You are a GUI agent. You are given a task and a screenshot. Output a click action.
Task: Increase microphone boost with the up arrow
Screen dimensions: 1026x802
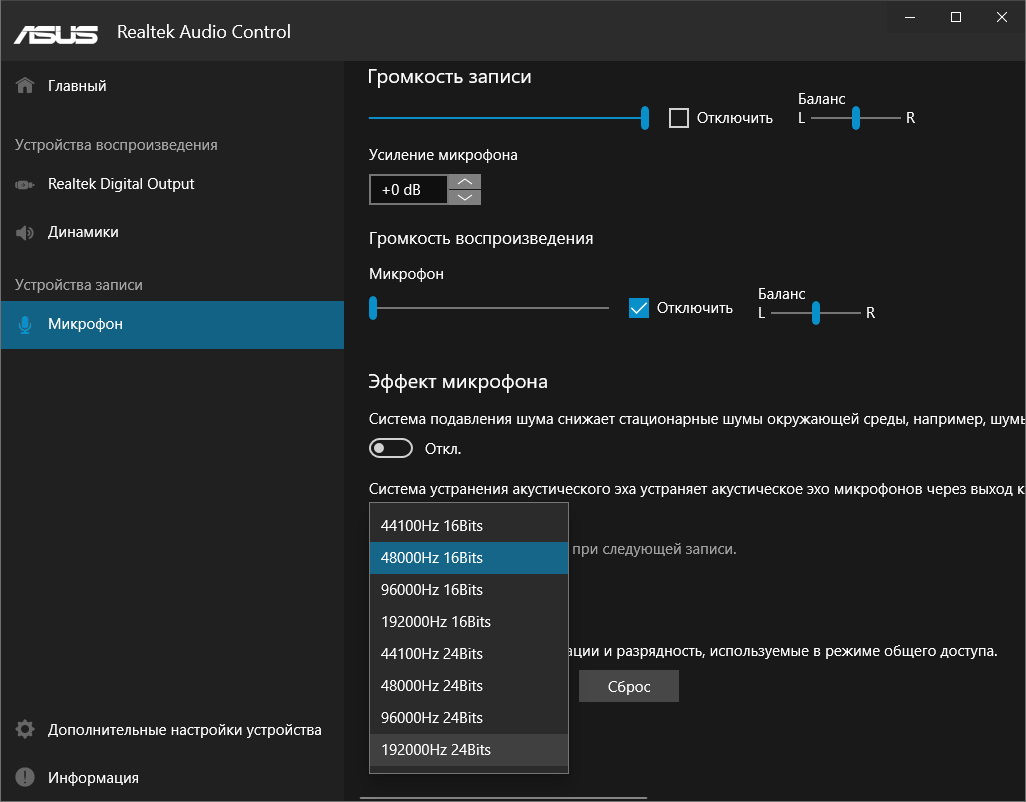click(x=464, y=182)
